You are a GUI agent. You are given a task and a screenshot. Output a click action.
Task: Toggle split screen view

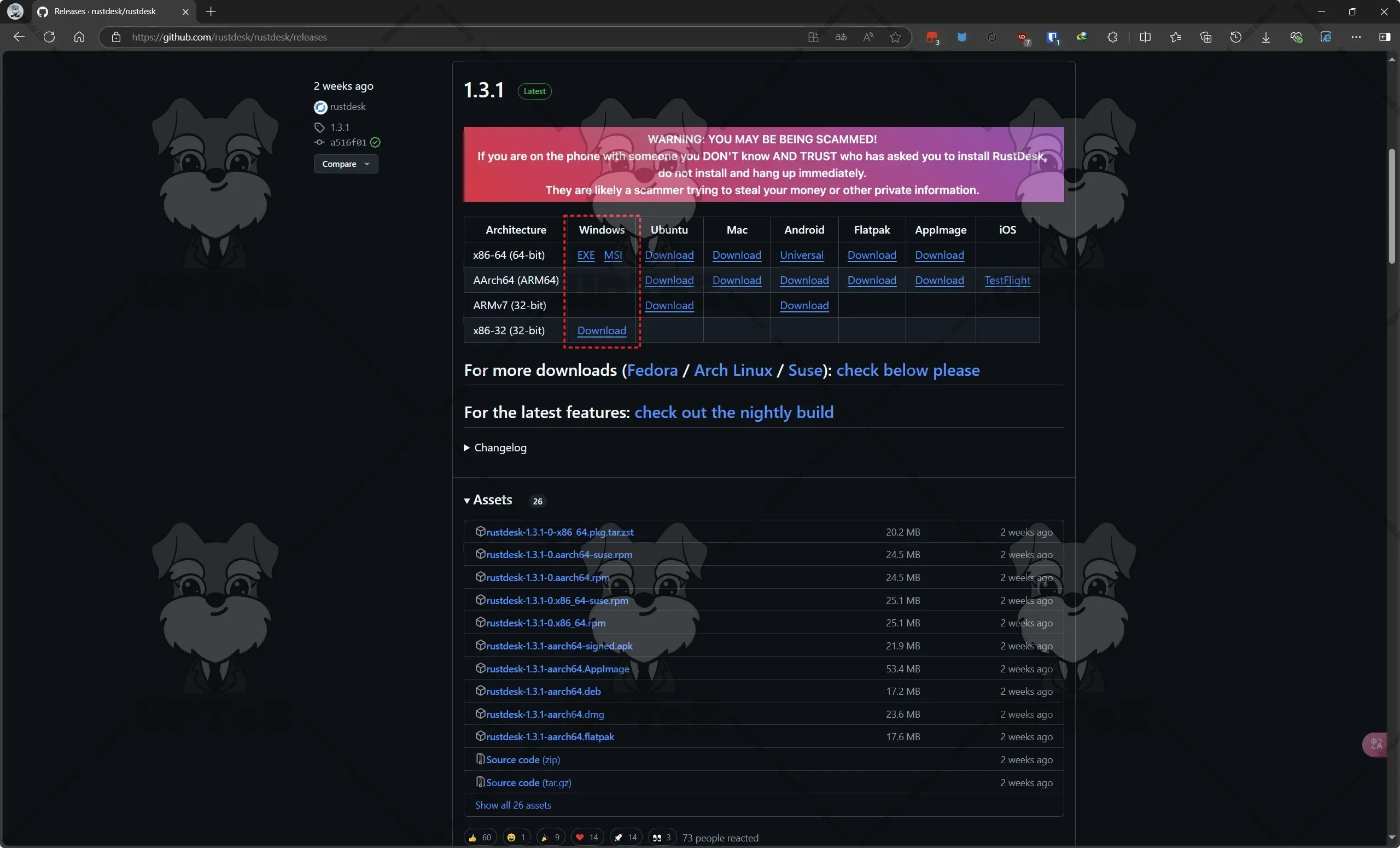pyautogui.click(x=1146, y=37)
